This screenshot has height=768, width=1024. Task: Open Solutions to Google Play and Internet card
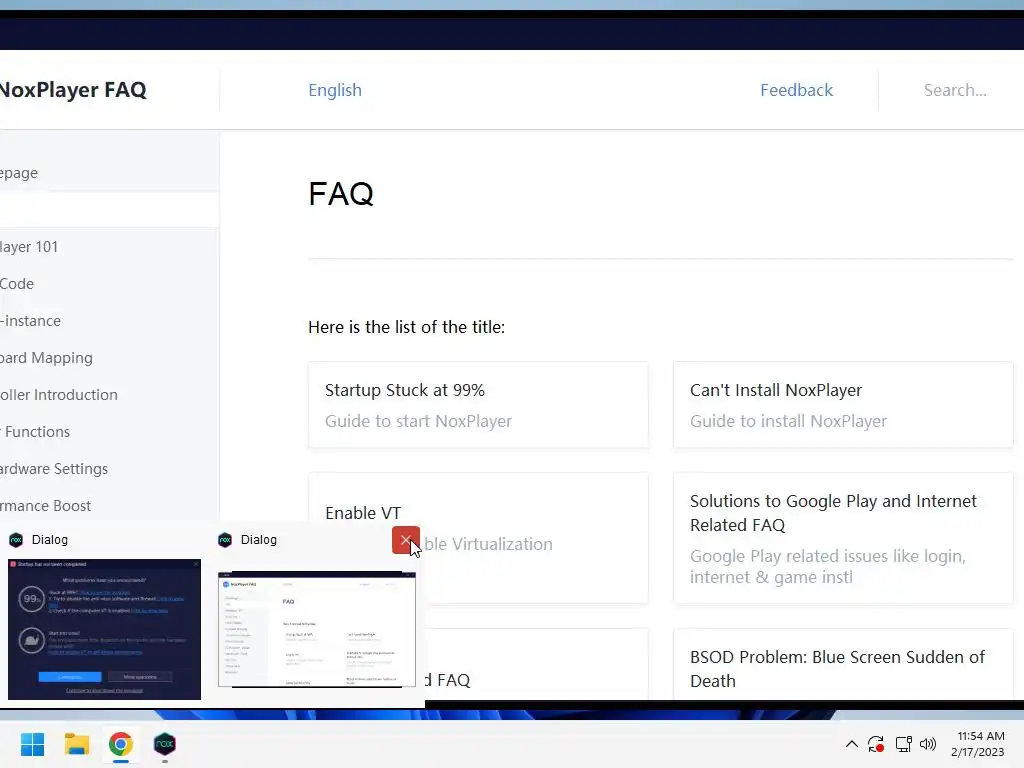pyautogui.click(x=843, y=538)
